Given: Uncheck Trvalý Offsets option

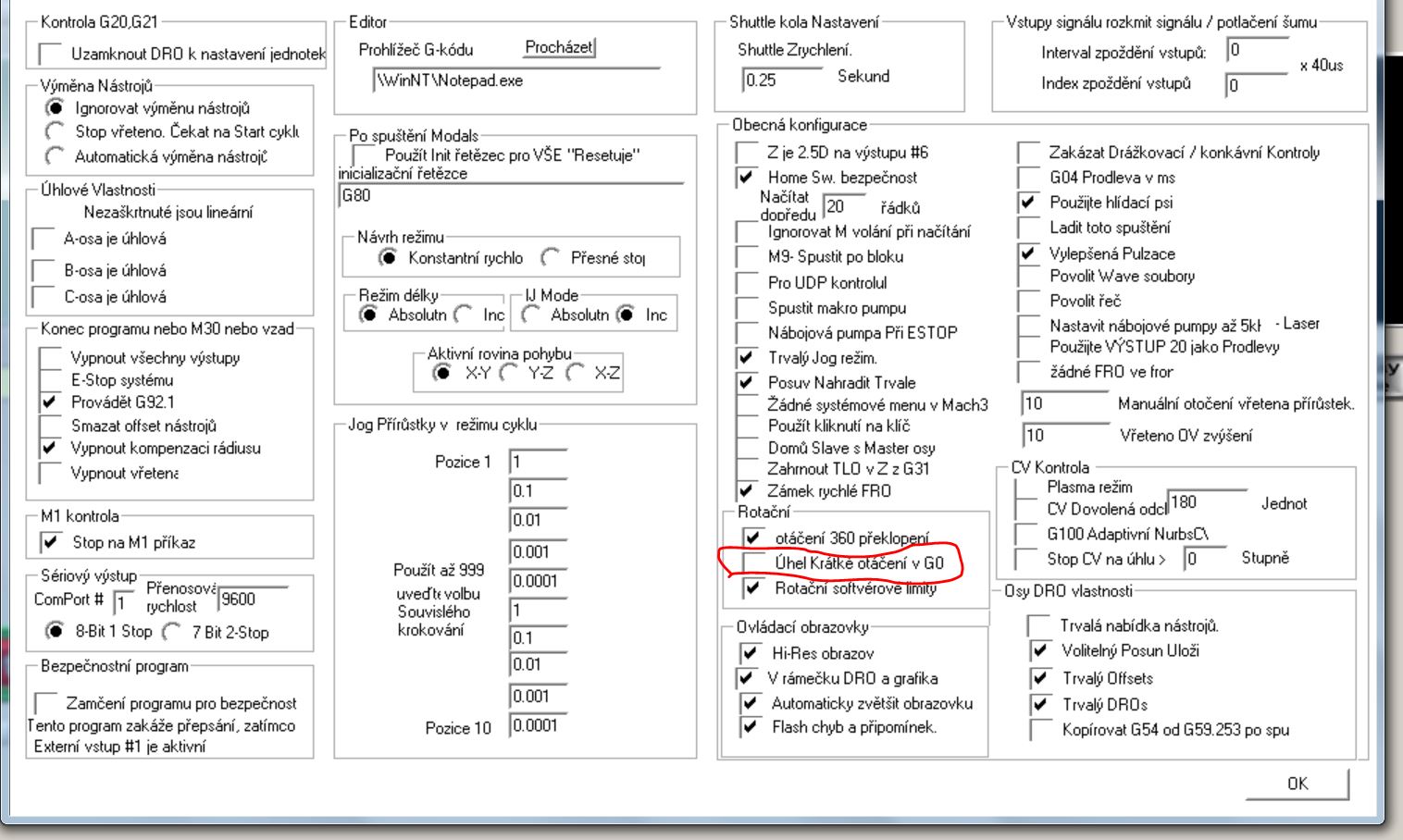Looking at the screenshot, I should 1040,678.
